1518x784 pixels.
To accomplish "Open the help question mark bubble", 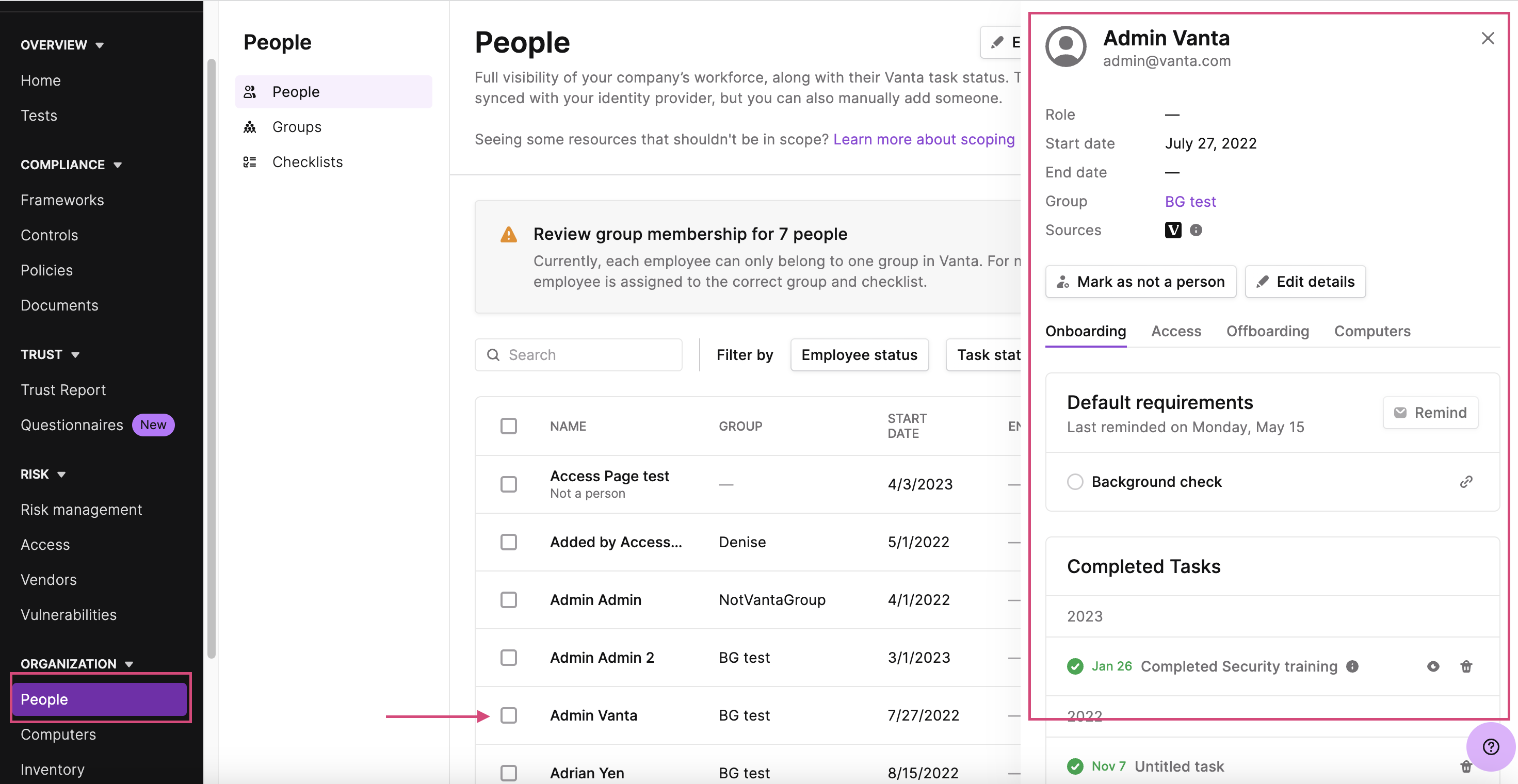I will point(1491,747).
